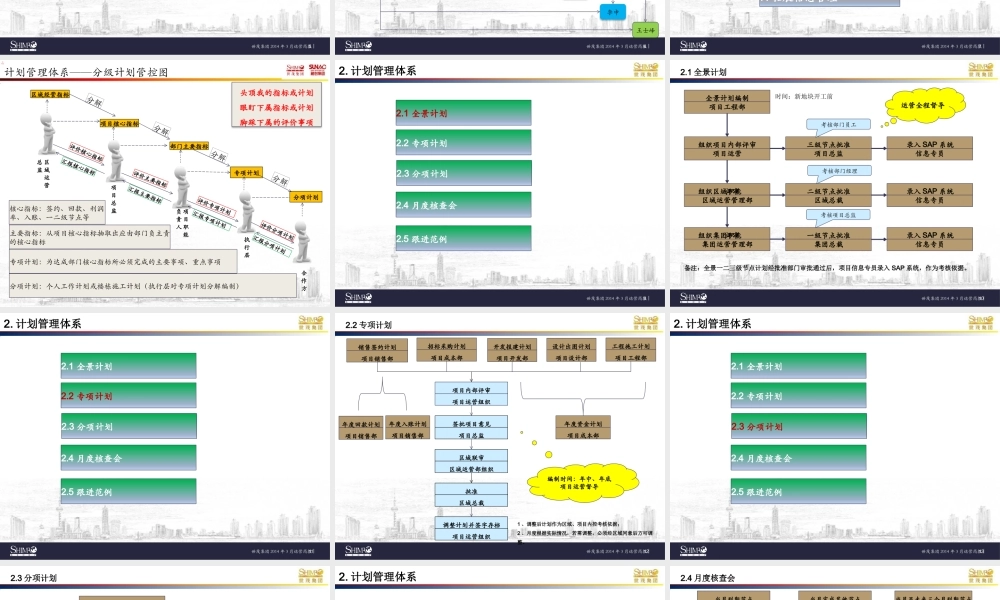Select the 销售签约计划 box
This screenshot has height=600, width=1000.
pos(377,352)
